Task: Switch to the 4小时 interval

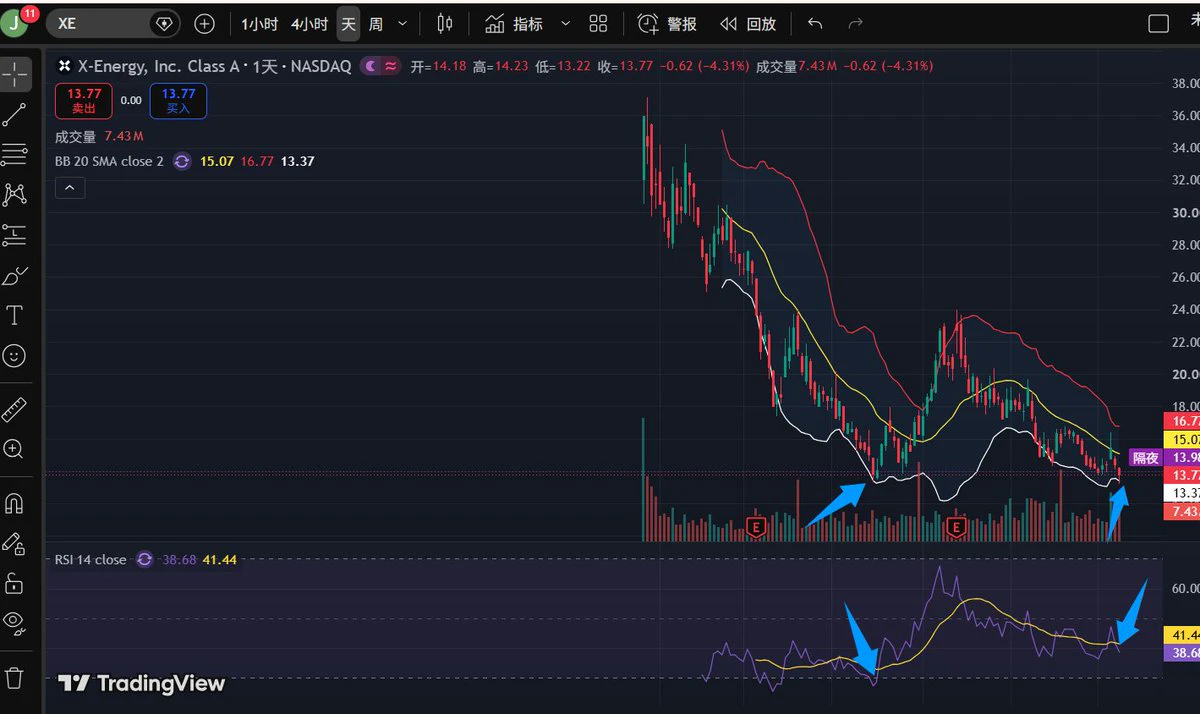Action: (x=309, y=23)
